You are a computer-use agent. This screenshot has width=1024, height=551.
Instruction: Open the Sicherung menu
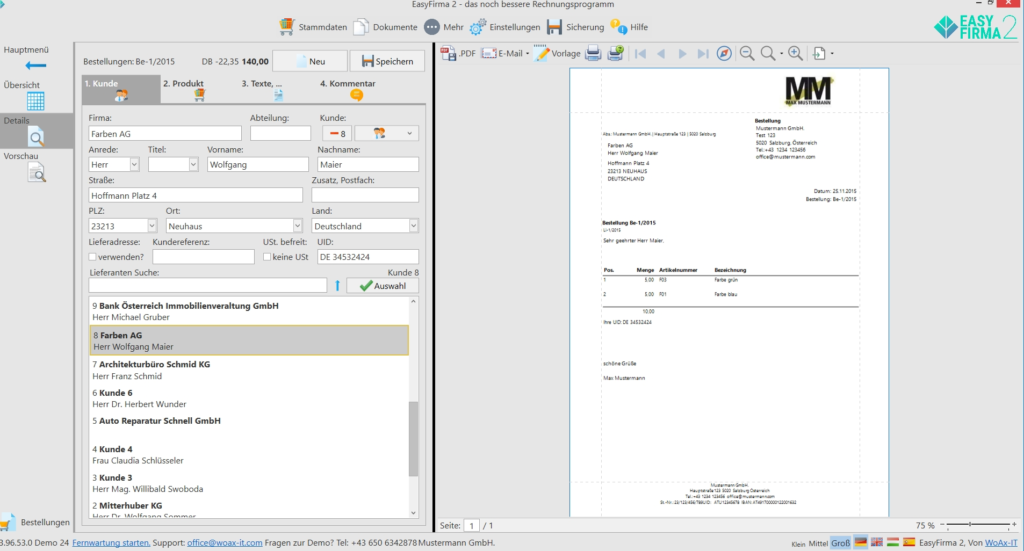pos(575,27)
